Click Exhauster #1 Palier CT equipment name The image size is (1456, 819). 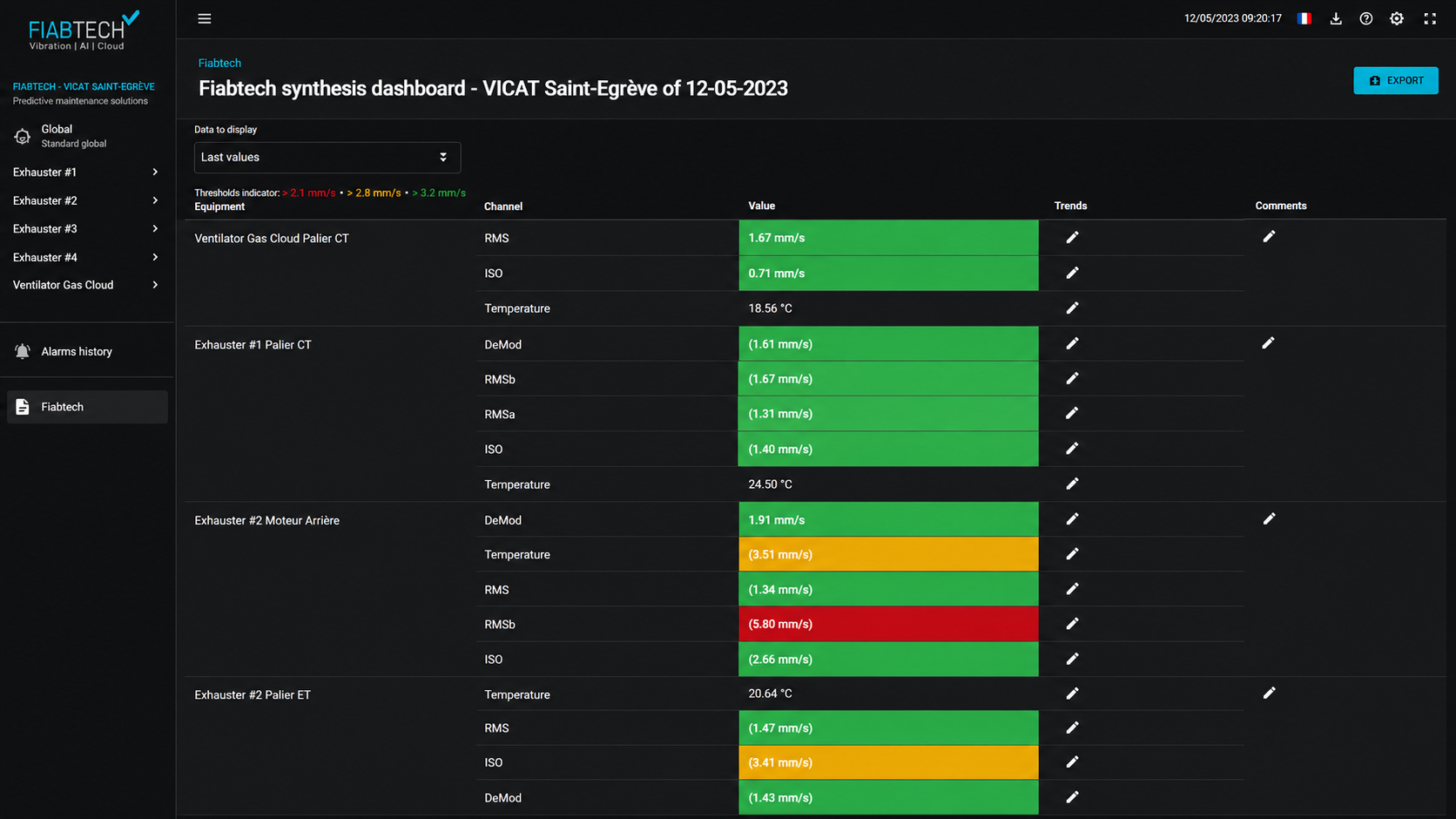[253, 344]
